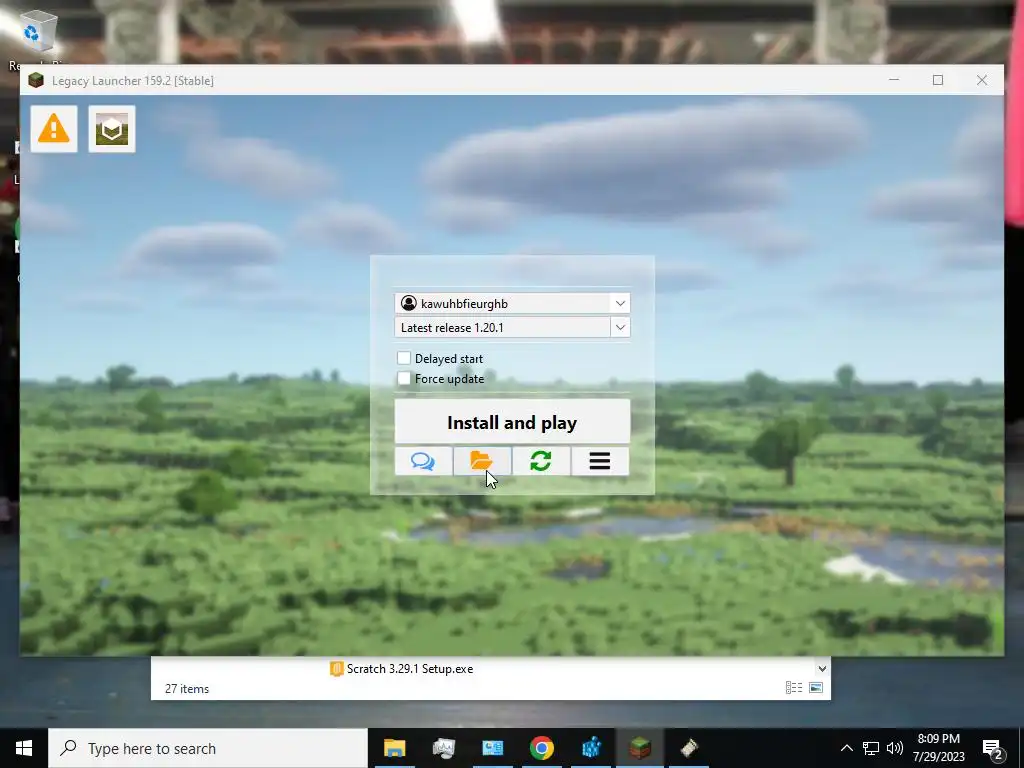Click the Legacy Launcher title bar icon

point(36,80)
